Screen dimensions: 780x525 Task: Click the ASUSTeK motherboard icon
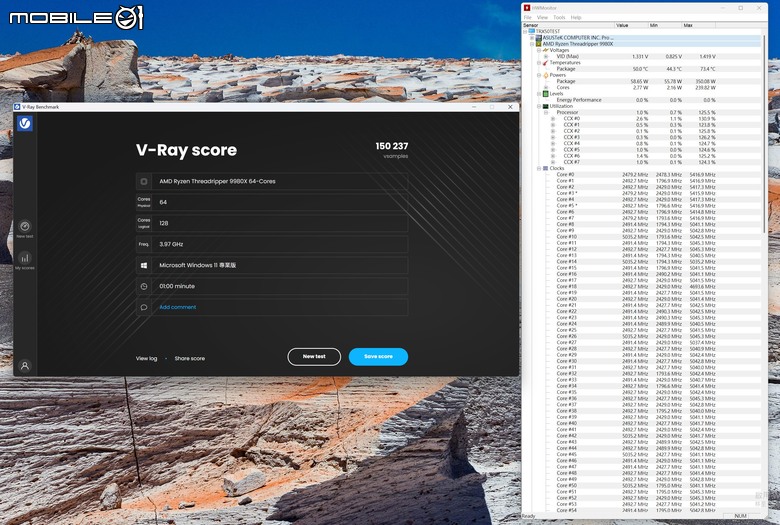coord(539,37)
